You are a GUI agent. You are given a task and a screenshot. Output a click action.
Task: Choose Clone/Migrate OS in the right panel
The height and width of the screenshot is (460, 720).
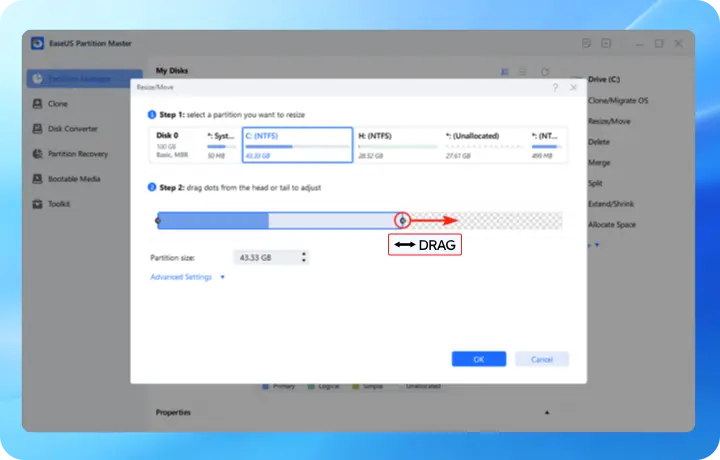(x=618, y=101)
